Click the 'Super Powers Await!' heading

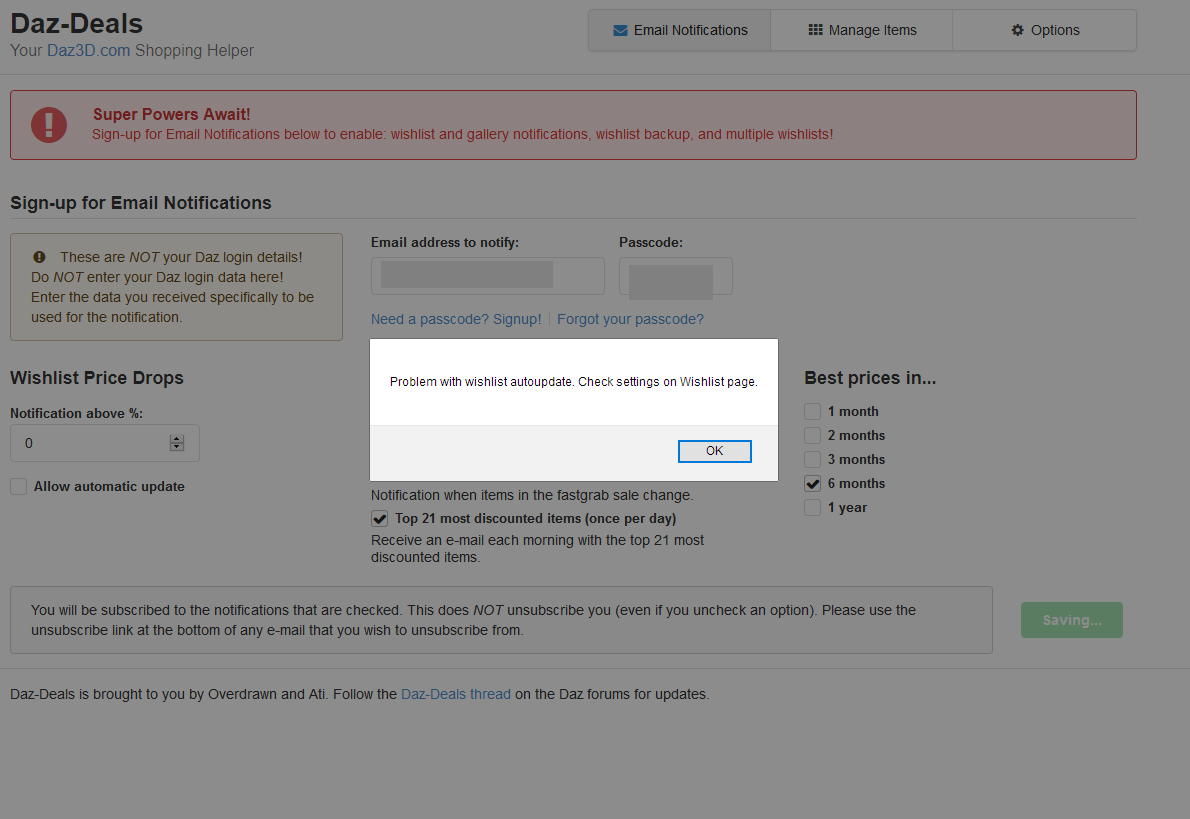(x=172, y=115)
